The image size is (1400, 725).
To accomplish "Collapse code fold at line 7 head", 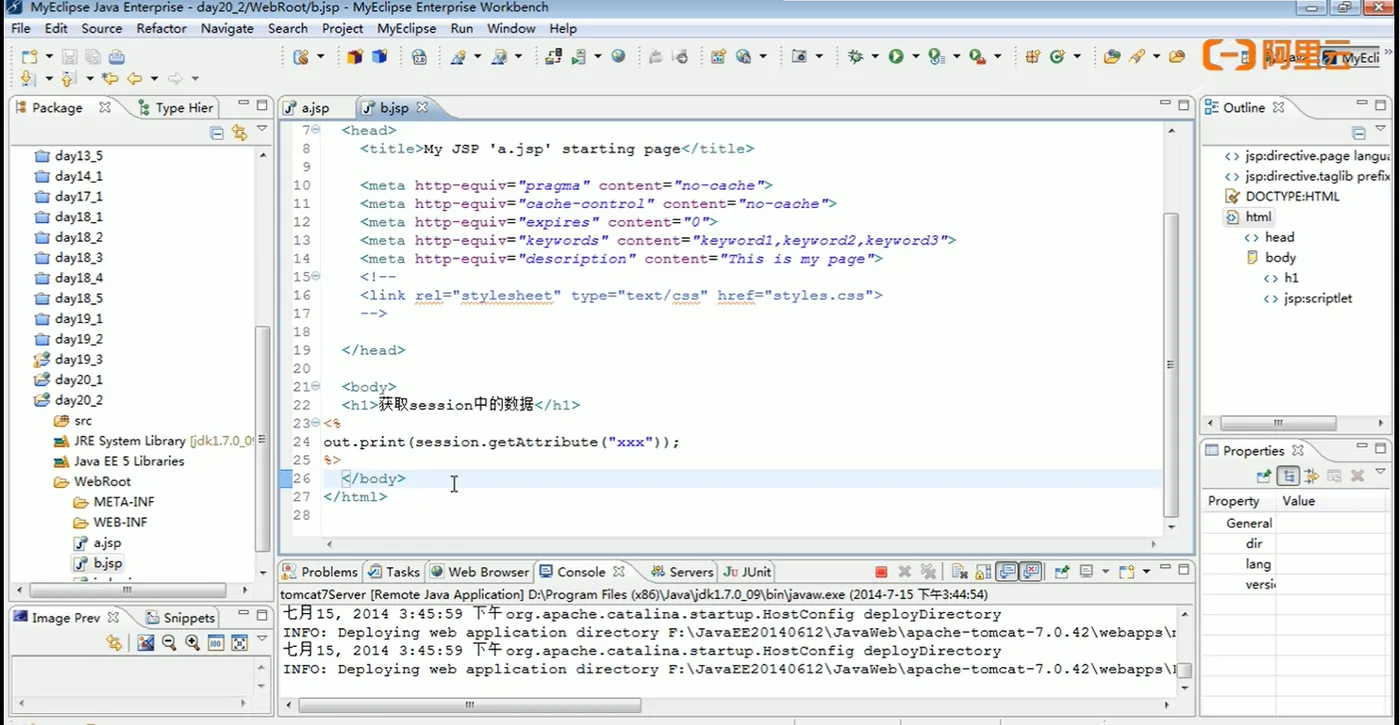I will click(316, 130).
